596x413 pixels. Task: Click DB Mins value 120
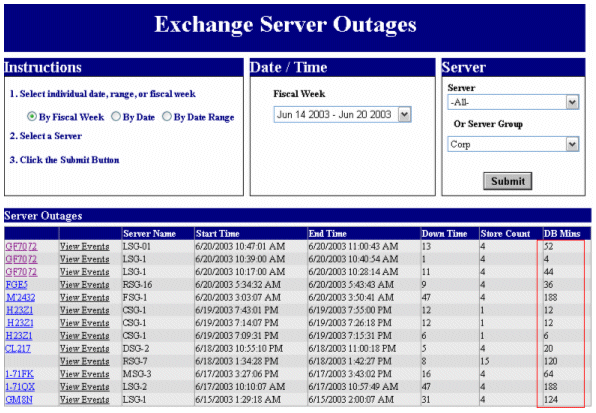click(x=550, y=361)
